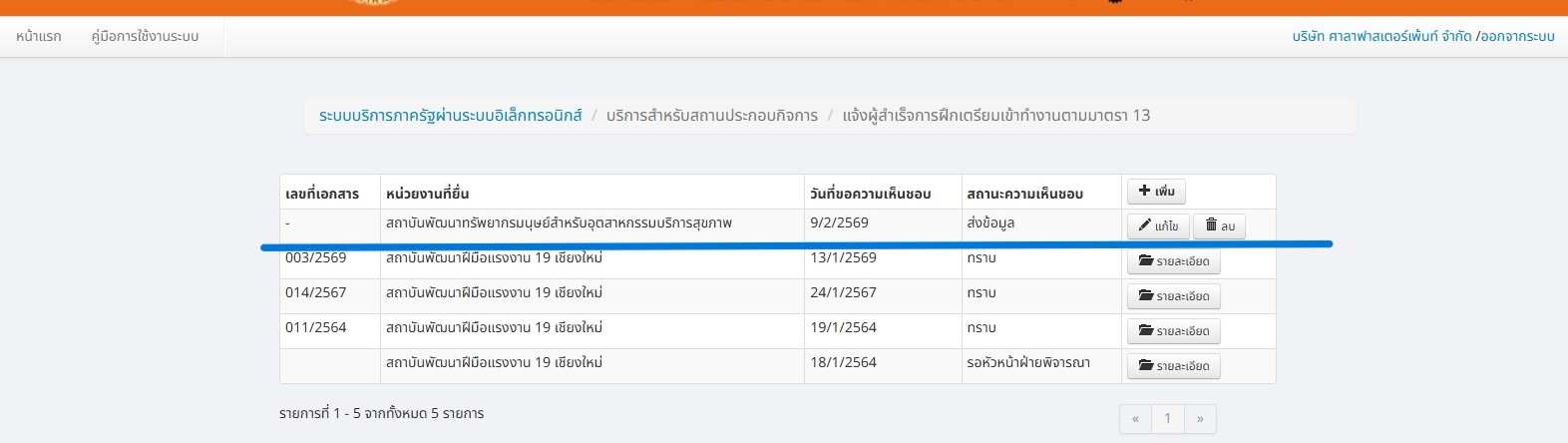The height and width of the screenshot is (443, 1568).
Task: Click the company name บริษัท ศาลาฟาสเตอร์เพ้นท์ จำกัด
Action: click(1381, 37)
